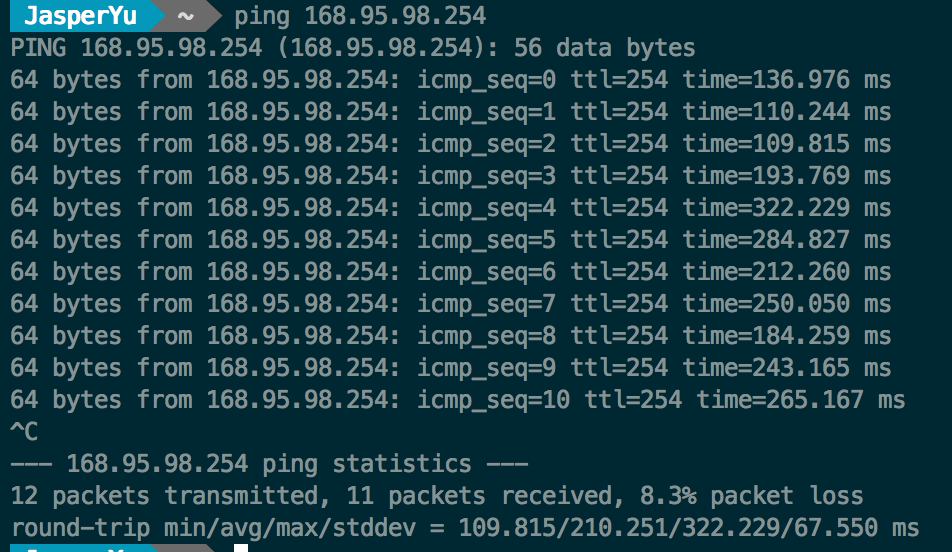The height and width of the screenshot is (552, 952).
Task: Click the time=212.260 ms value
Action: point(786,272)
